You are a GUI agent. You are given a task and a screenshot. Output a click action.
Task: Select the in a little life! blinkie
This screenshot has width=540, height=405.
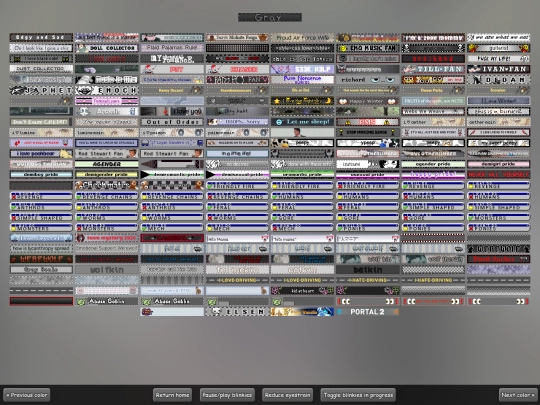point(237,154)
